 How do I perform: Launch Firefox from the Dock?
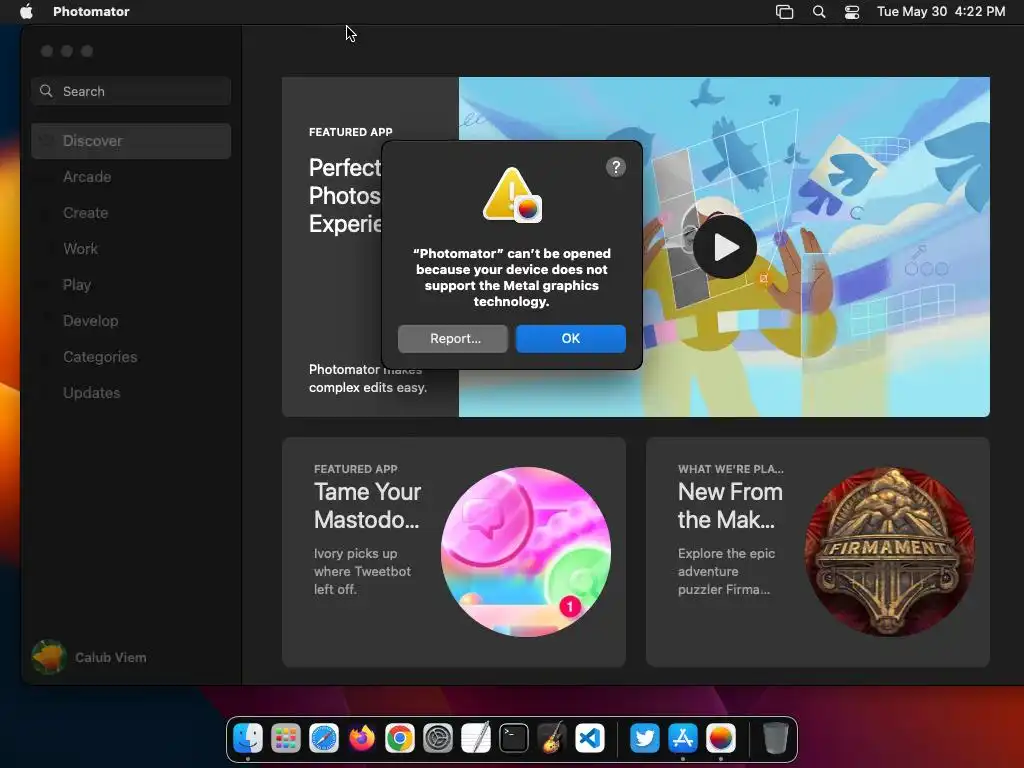point(362,739)
